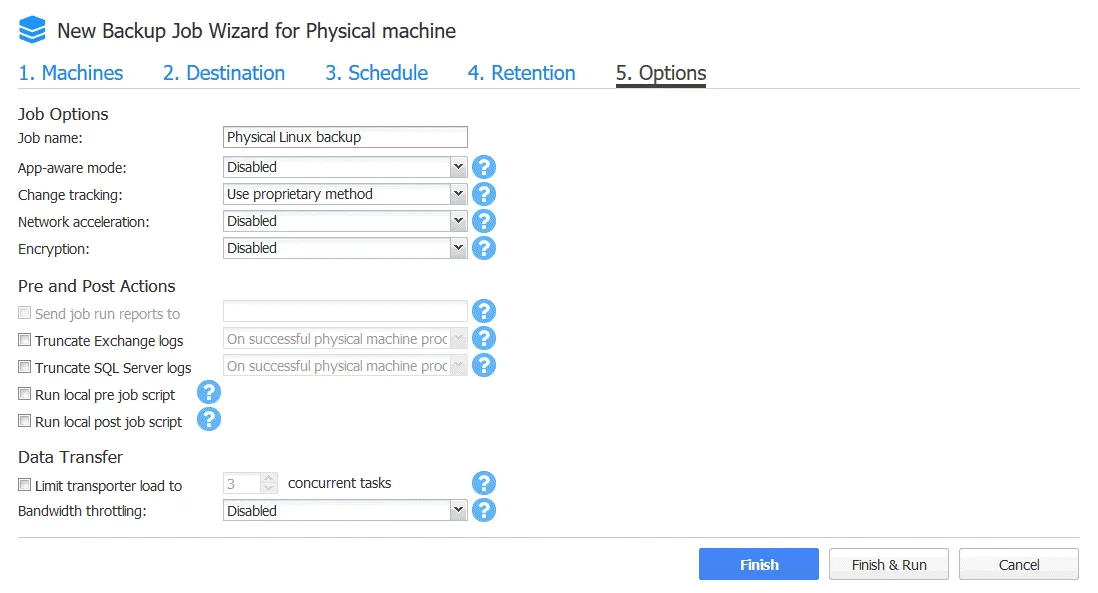Go to the 3. Schedule tab
The height and width of the screenshot is (593, 1098).
click(x=376, y=73)
